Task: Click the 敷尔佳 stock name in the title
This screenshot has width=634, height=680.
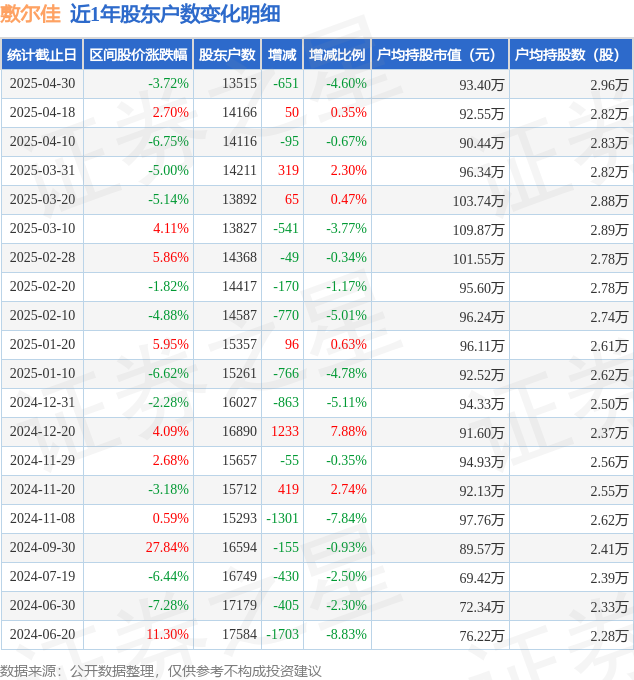Action: (x=30, y=14)
